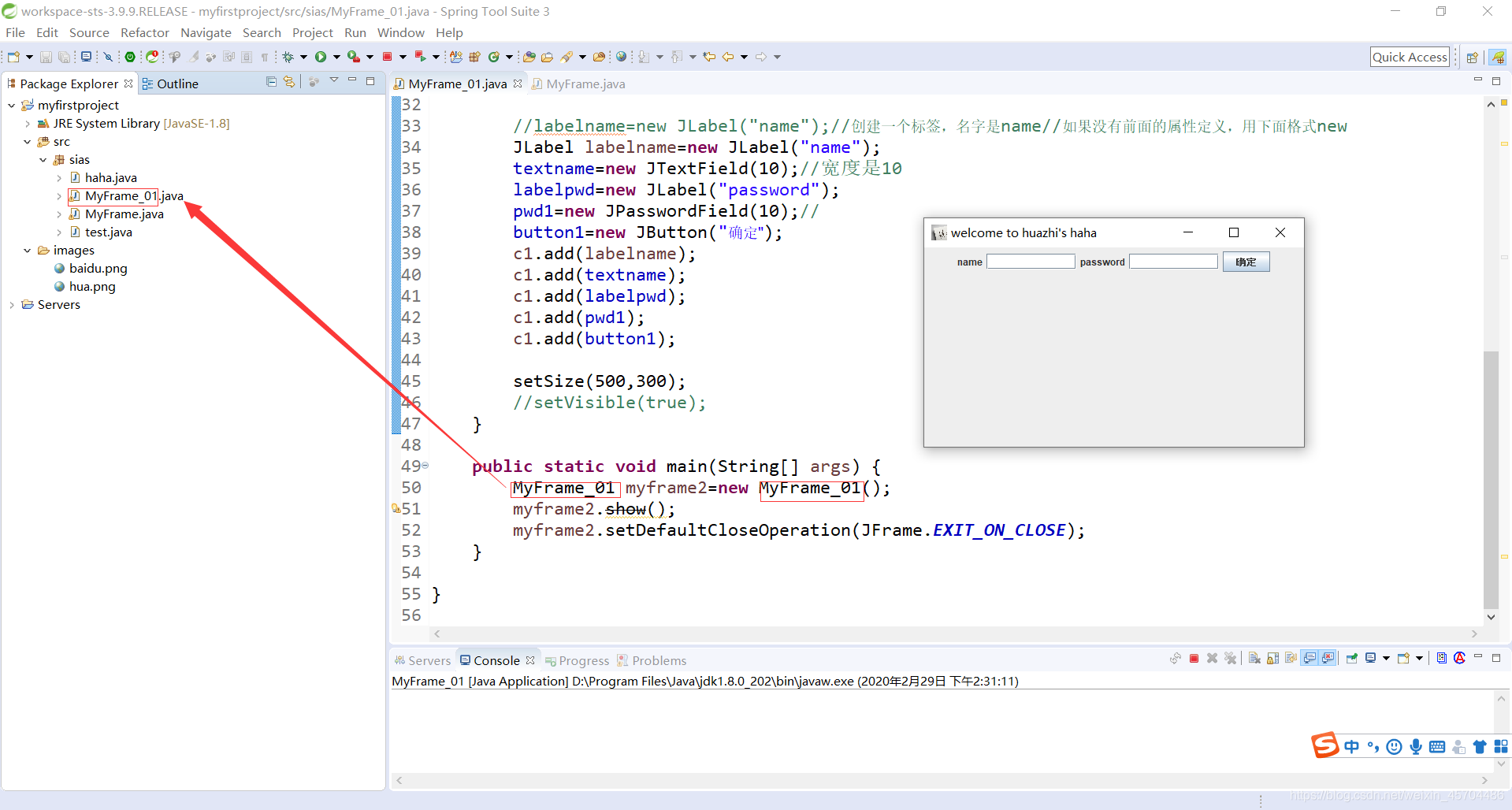Click the Sogou microphone voice input icon
This screenshot has height=810, width=1512.
(1416, 746)
